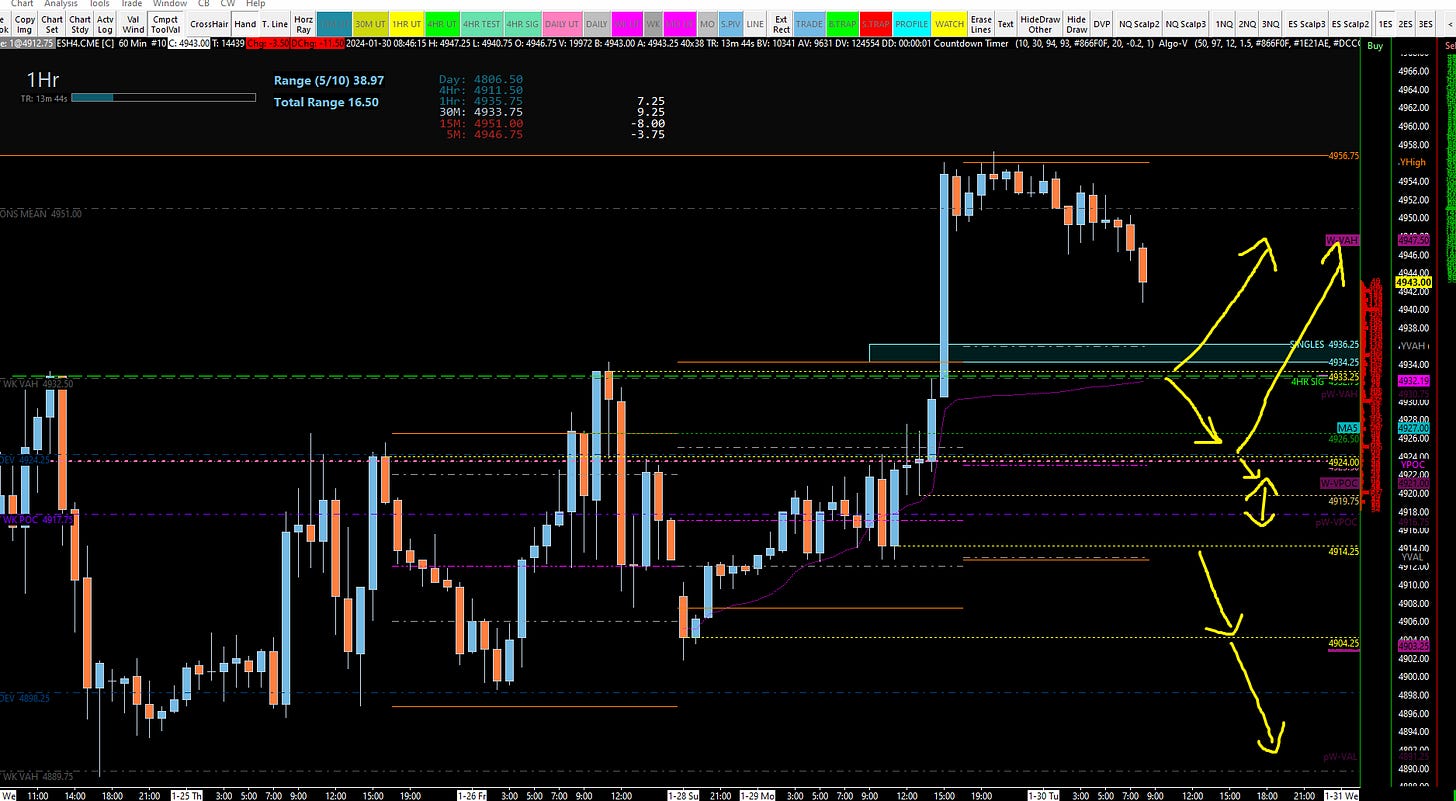Click the LINE toolbar button
Screen dimensions: 1456x801
756,24
